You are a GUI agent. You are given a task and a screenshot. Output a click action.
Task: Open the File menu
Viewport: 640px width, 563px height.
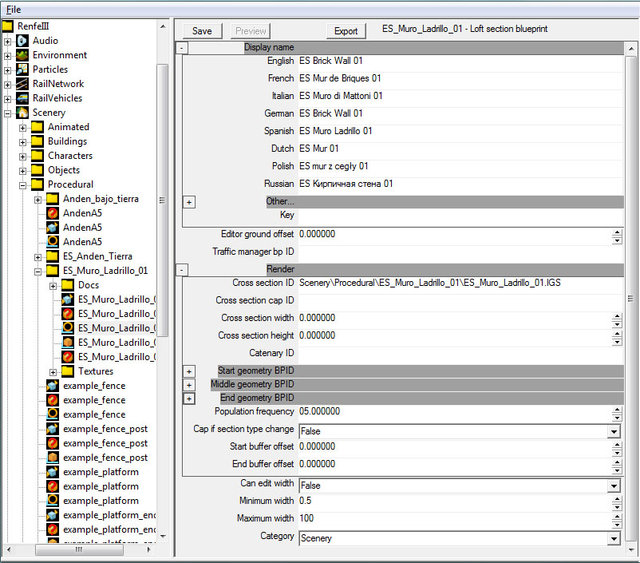[13, 9]
